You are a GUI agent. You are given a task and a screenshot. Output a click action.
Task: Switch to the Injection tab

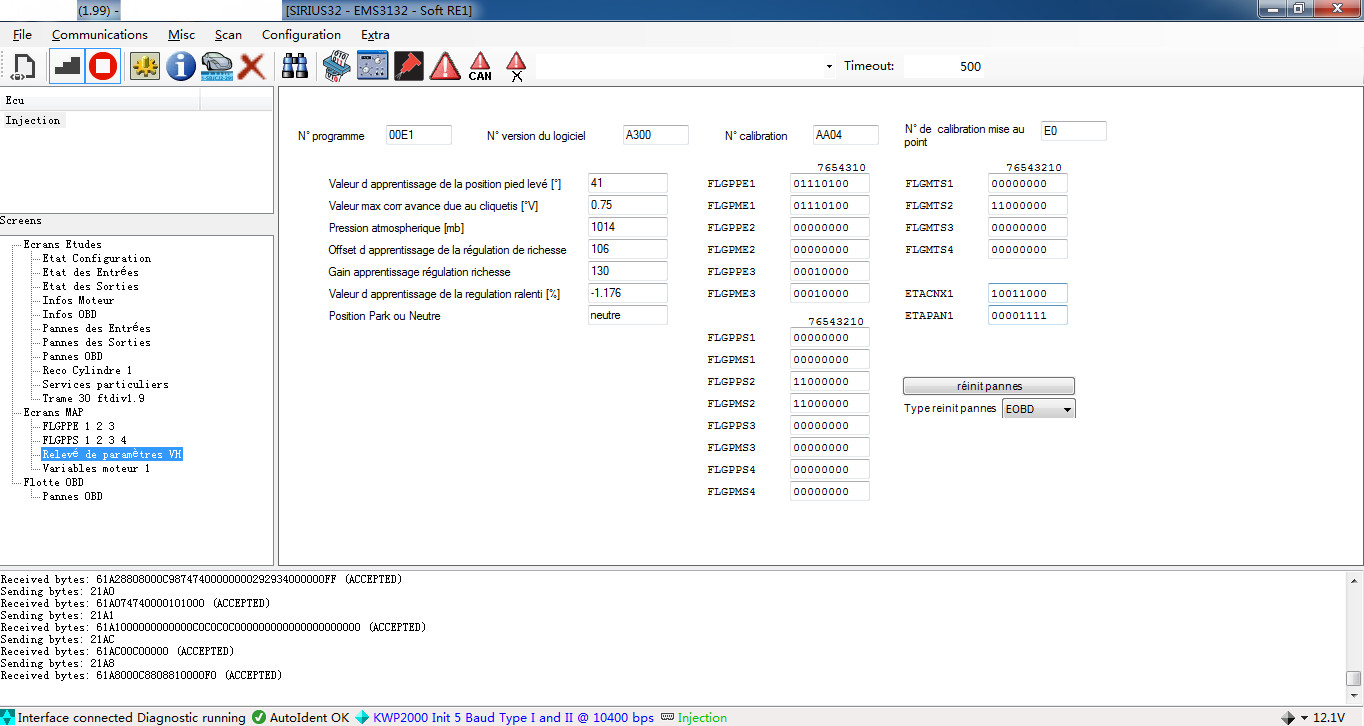(33, 120)
